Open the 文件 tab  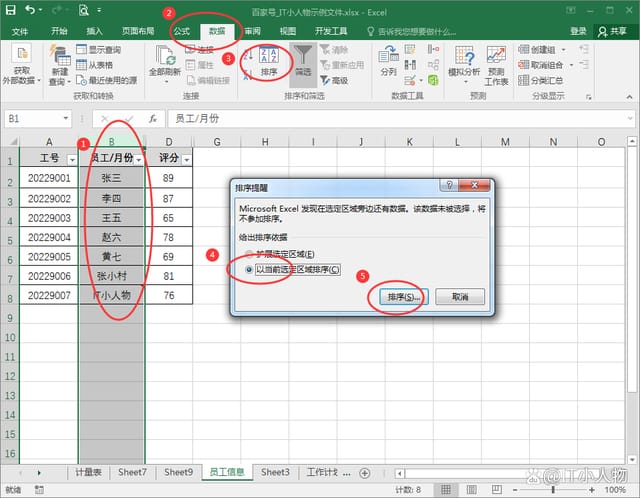click(20, 31)
